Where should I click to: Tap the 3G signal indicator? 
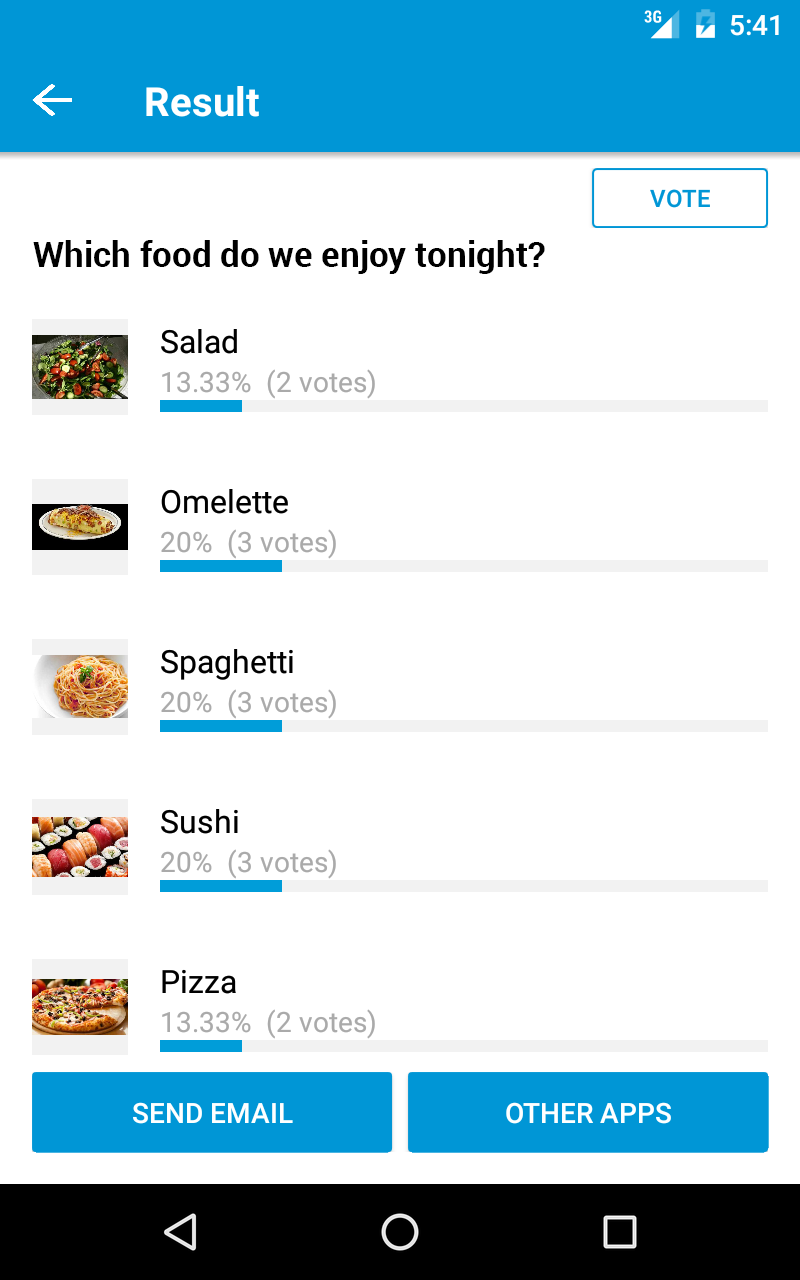(x=662, y=24)
